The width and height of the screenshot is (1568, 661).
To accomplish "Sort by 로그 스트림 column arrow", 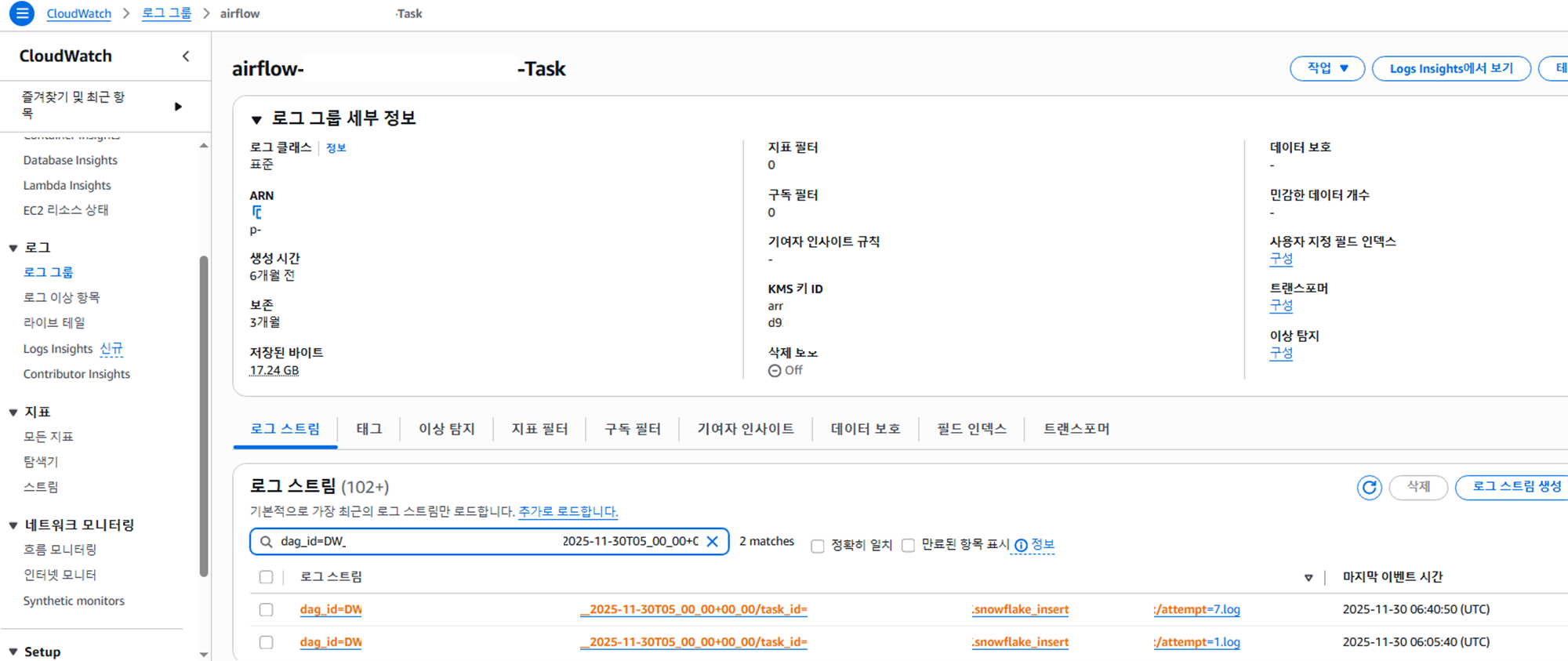I will tap(1308, 578).
